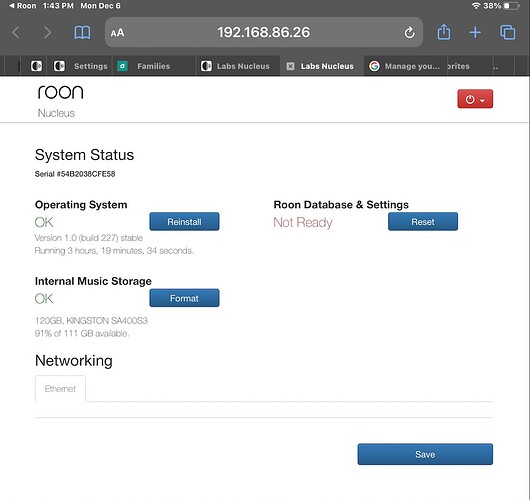Return to Roon app via status bar
Viewport: 530px width, 500px height.
click(23, 6)
